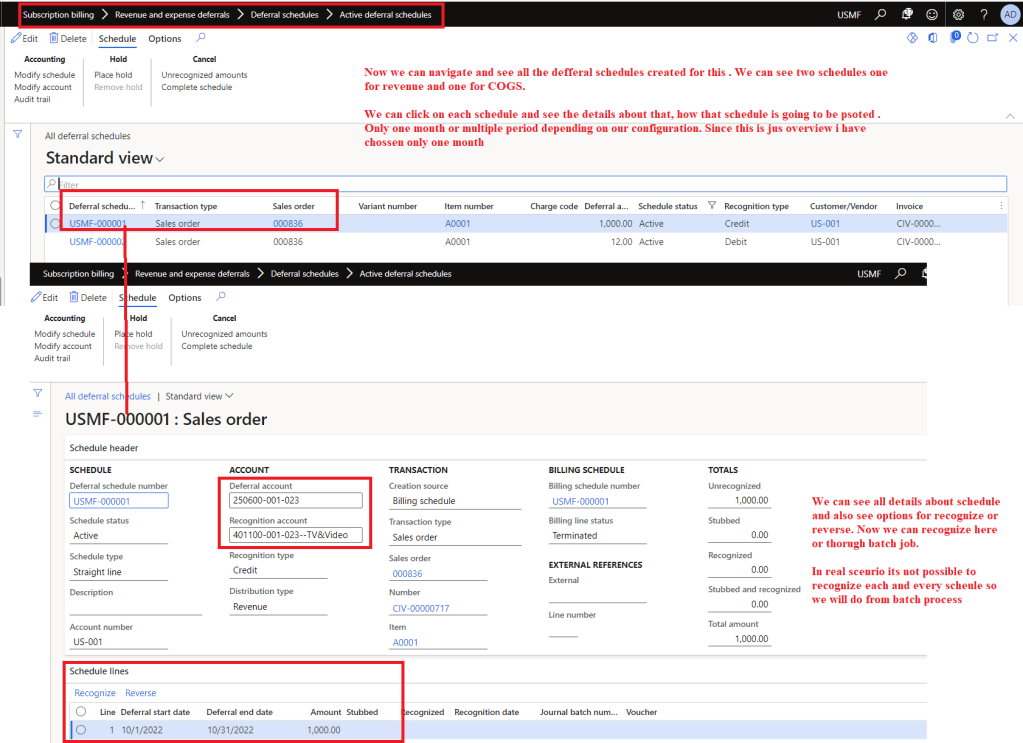Open the feedback smiley icon

point(932,15)
